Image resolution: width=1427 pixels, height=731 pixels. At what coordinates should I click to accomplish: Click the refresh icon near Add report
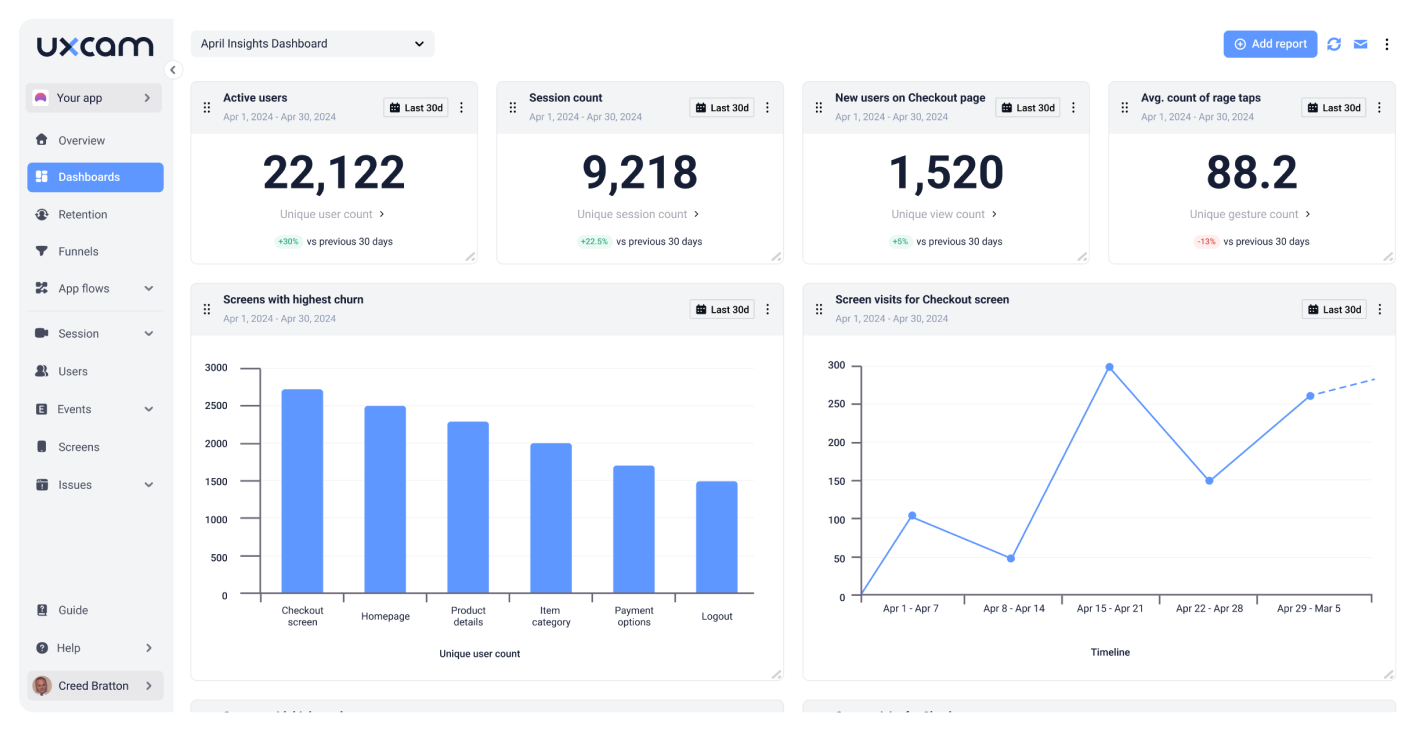pyautogui.click(x=1334, y=44)
